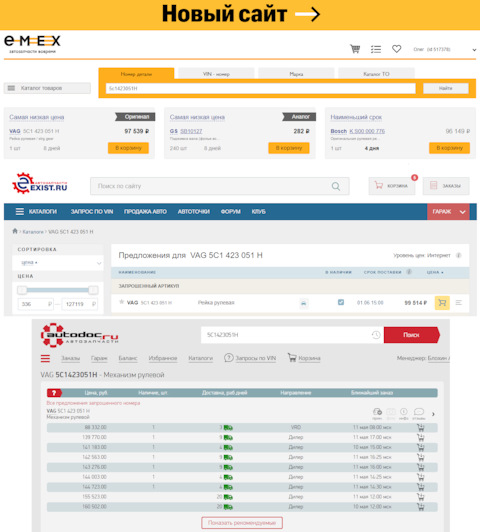Open 'Запросы по VIN' in Autodoc
The image size is (480, 532).
(x=250, y=358)
